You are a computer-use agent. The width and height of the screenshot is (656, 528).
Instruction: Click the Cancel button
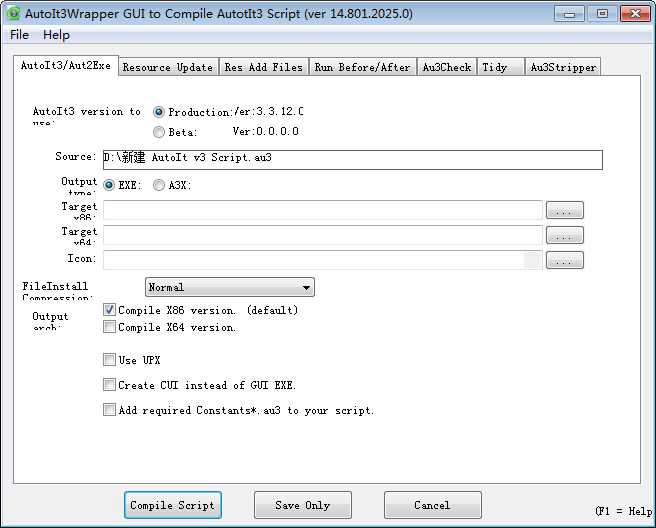point(433,505)
